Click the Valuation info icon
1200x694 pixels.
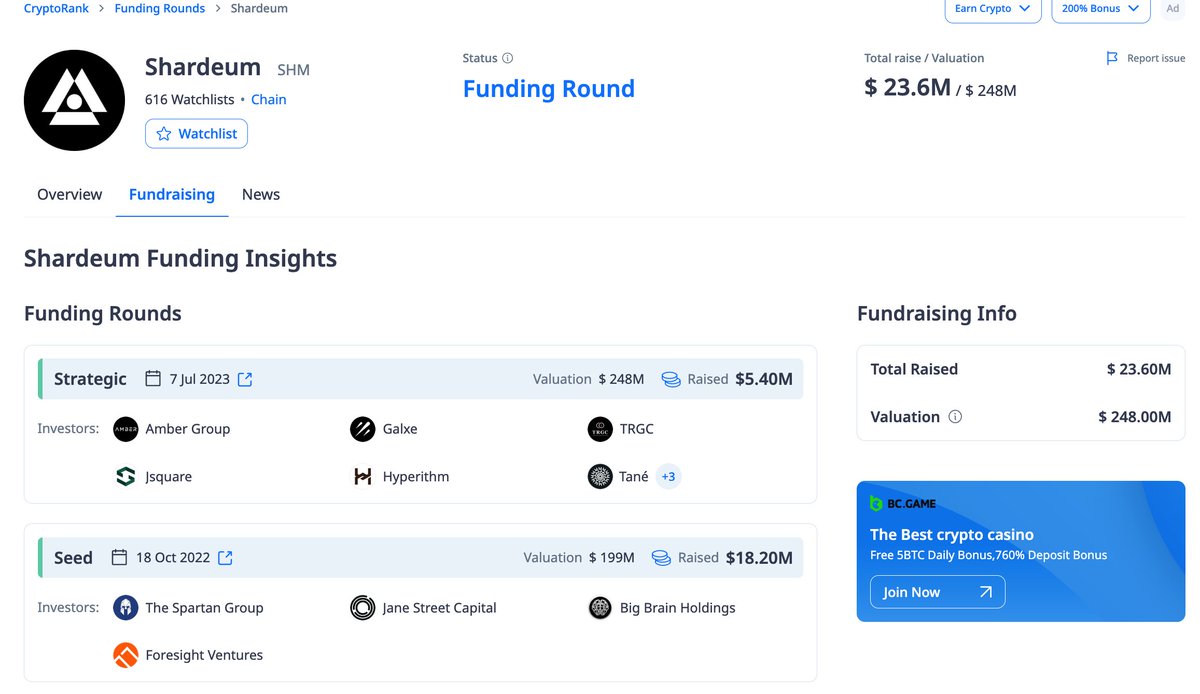tap(955, 417)
